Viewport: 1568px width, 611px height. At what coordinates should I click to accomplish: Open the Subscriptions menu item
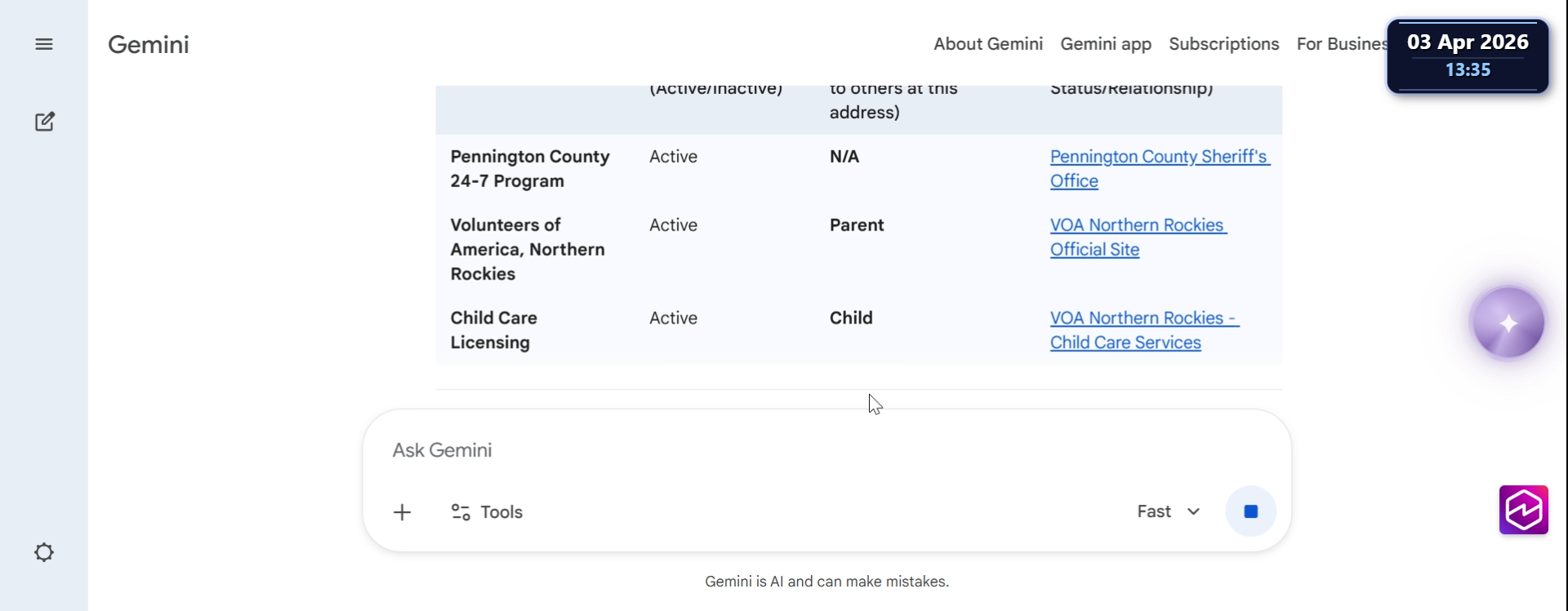(1223, 44)
